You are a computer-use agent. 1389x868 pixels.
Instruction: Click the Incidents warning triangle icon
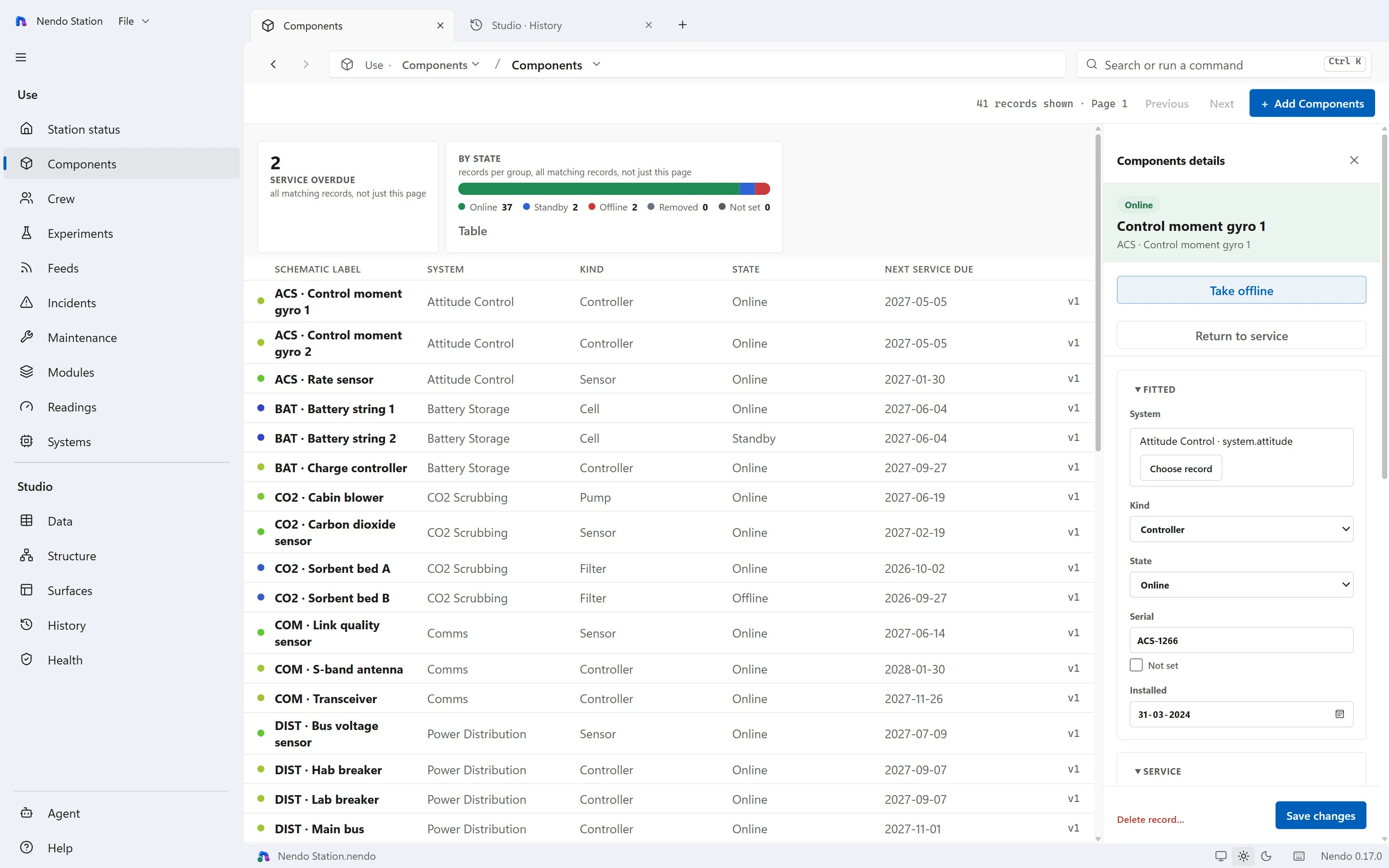point(26,302)
